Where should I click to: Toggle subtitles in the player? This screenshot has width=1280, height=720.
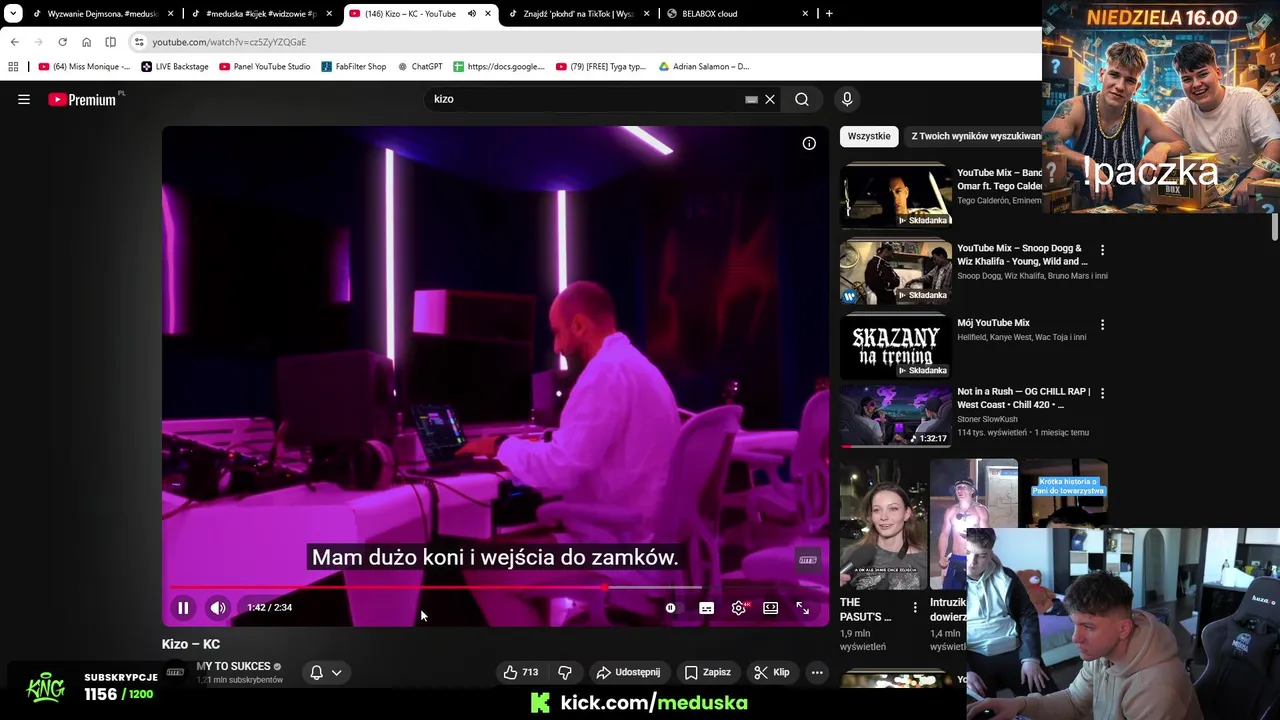(x=706, y=608)
